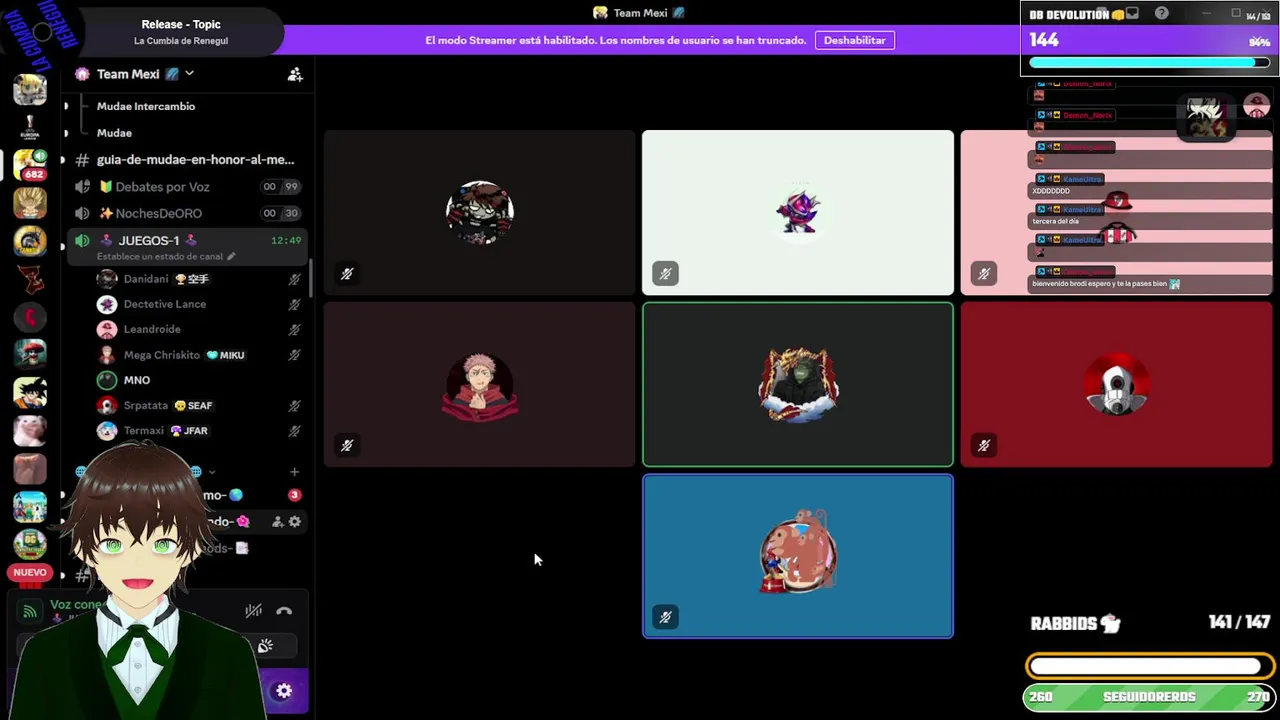Viewport: 1280px width, 720px height.
Task: Click the muted mic icon beside Mega Chriskito
Action: point(294,355)
